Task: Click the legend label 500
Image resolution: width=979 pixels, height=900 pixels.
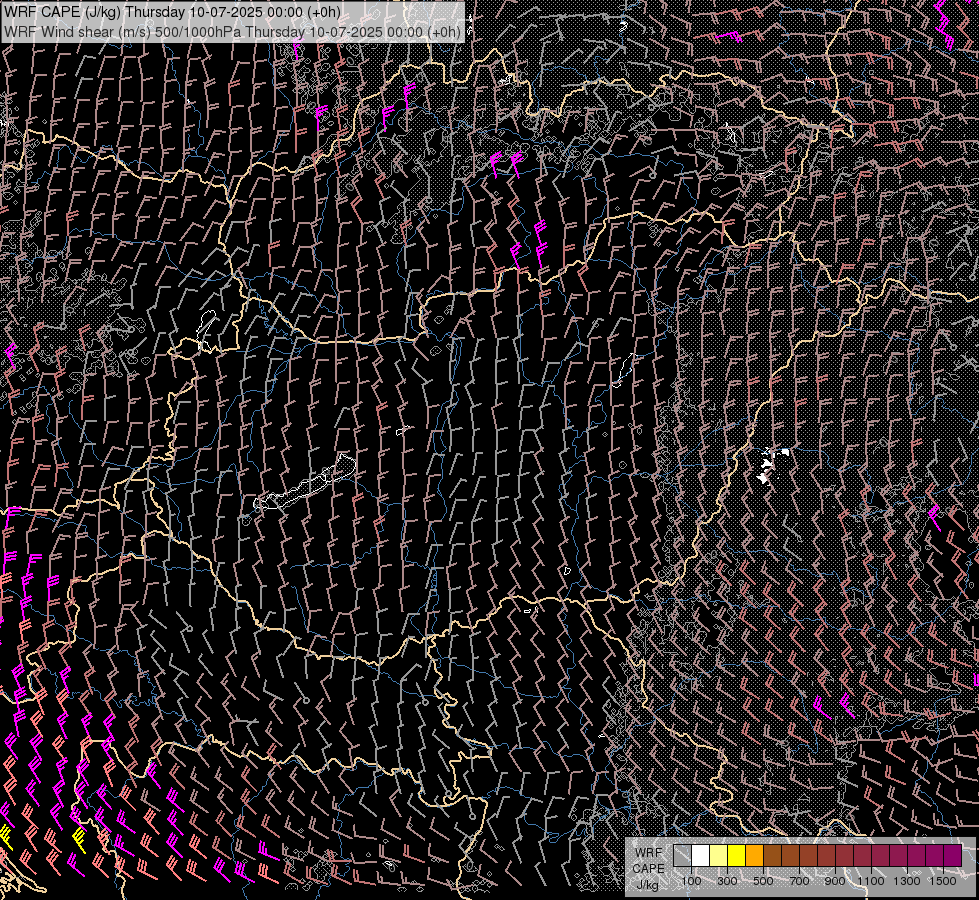Action: pos(764,881)
